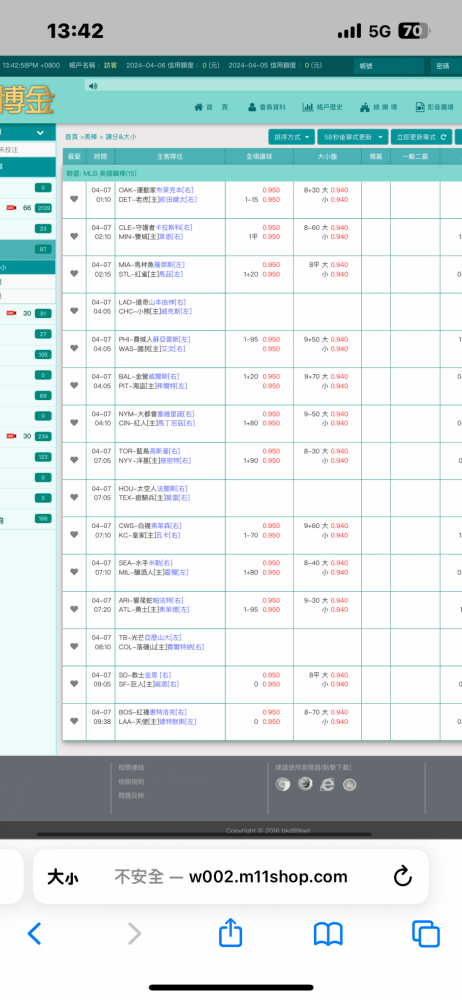This screenshot has height=1000, width=462.
Task: Click 美棒 in the breadcrumb path
Action: (x=91, y=137)
